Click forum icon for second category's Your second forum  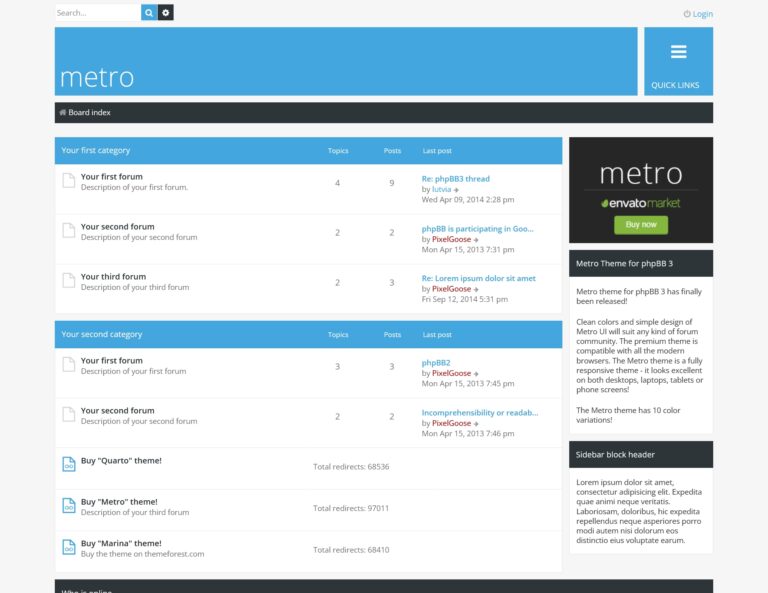click(x=69, y=414)
